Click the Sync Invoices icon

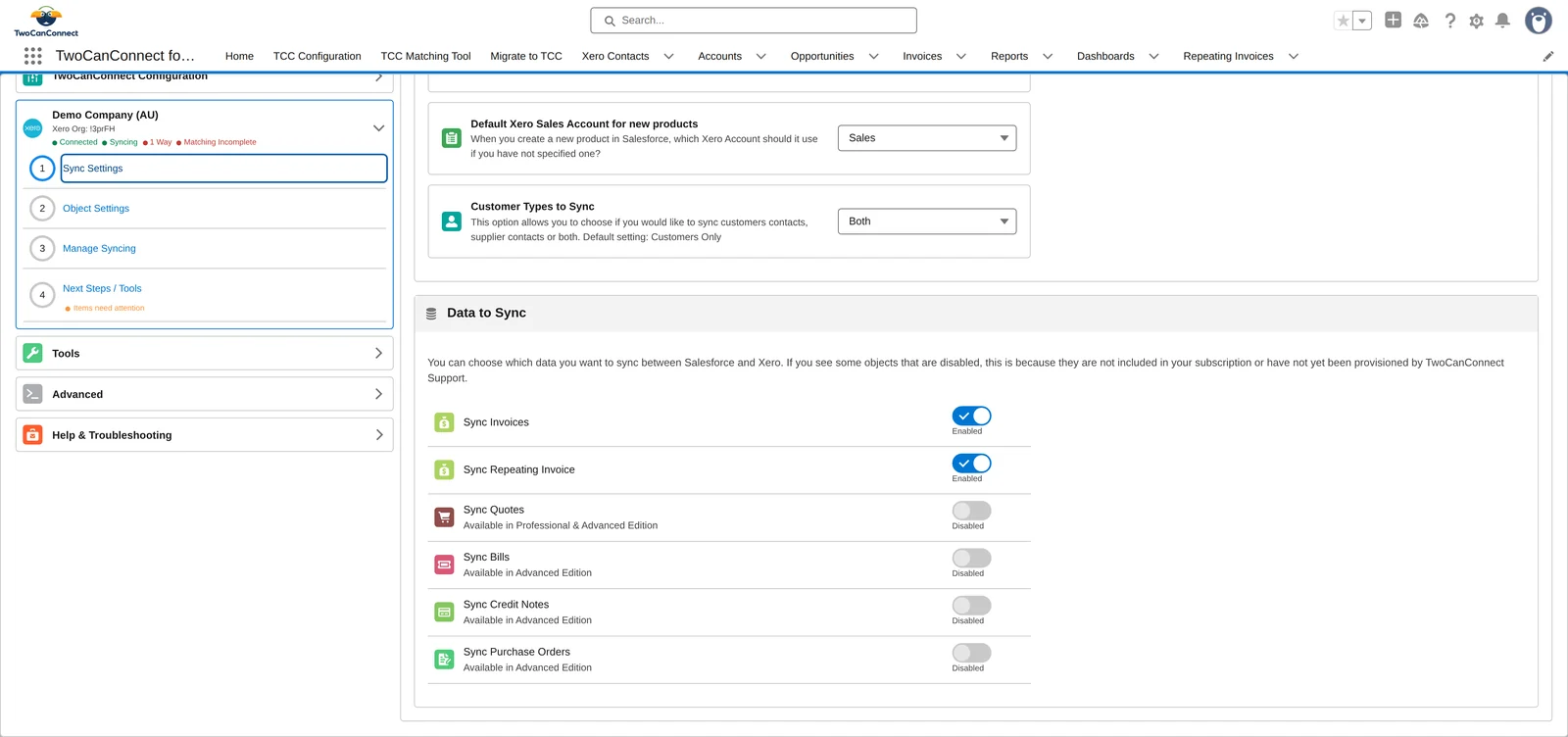(444, 422)
